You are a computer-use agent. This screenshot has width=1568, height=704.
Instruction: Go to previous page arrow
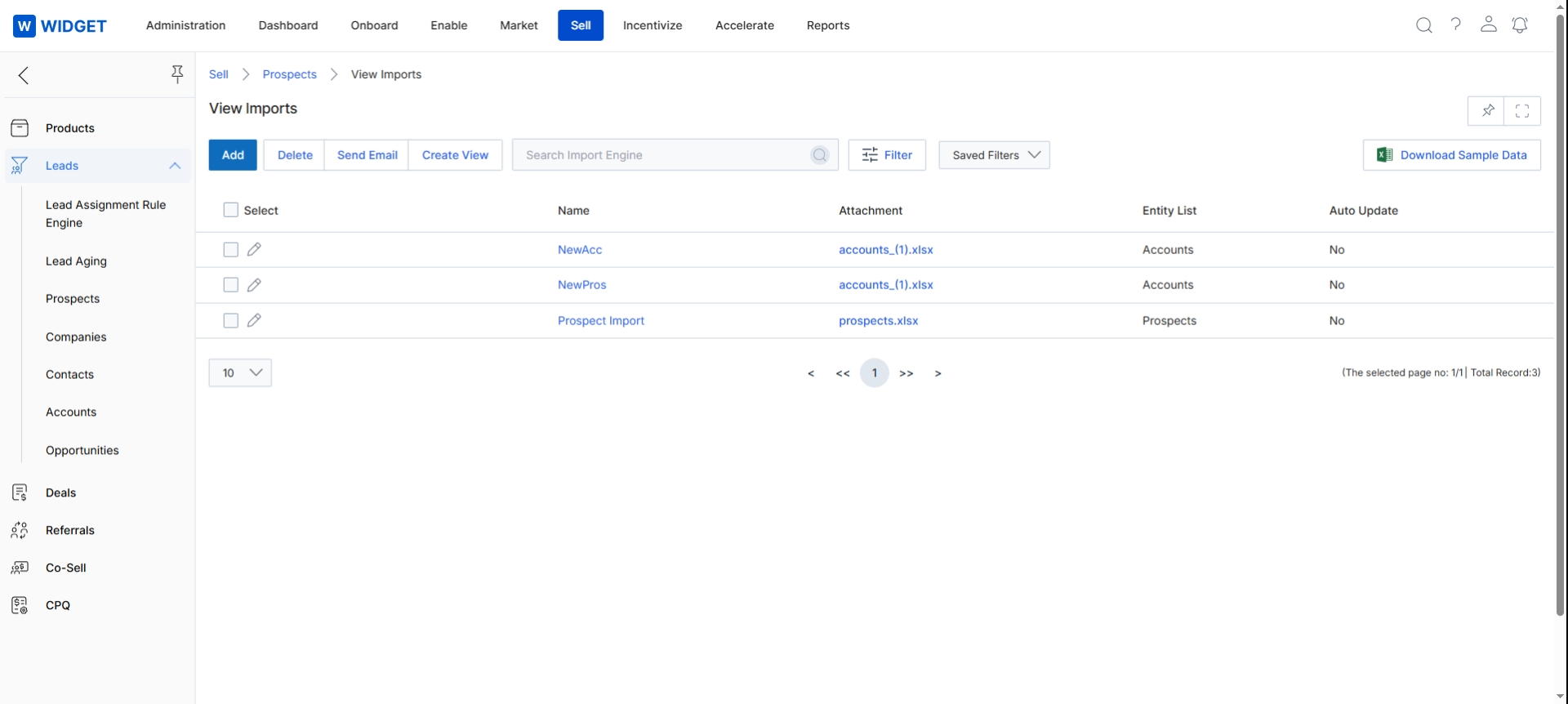coord(811,373)
